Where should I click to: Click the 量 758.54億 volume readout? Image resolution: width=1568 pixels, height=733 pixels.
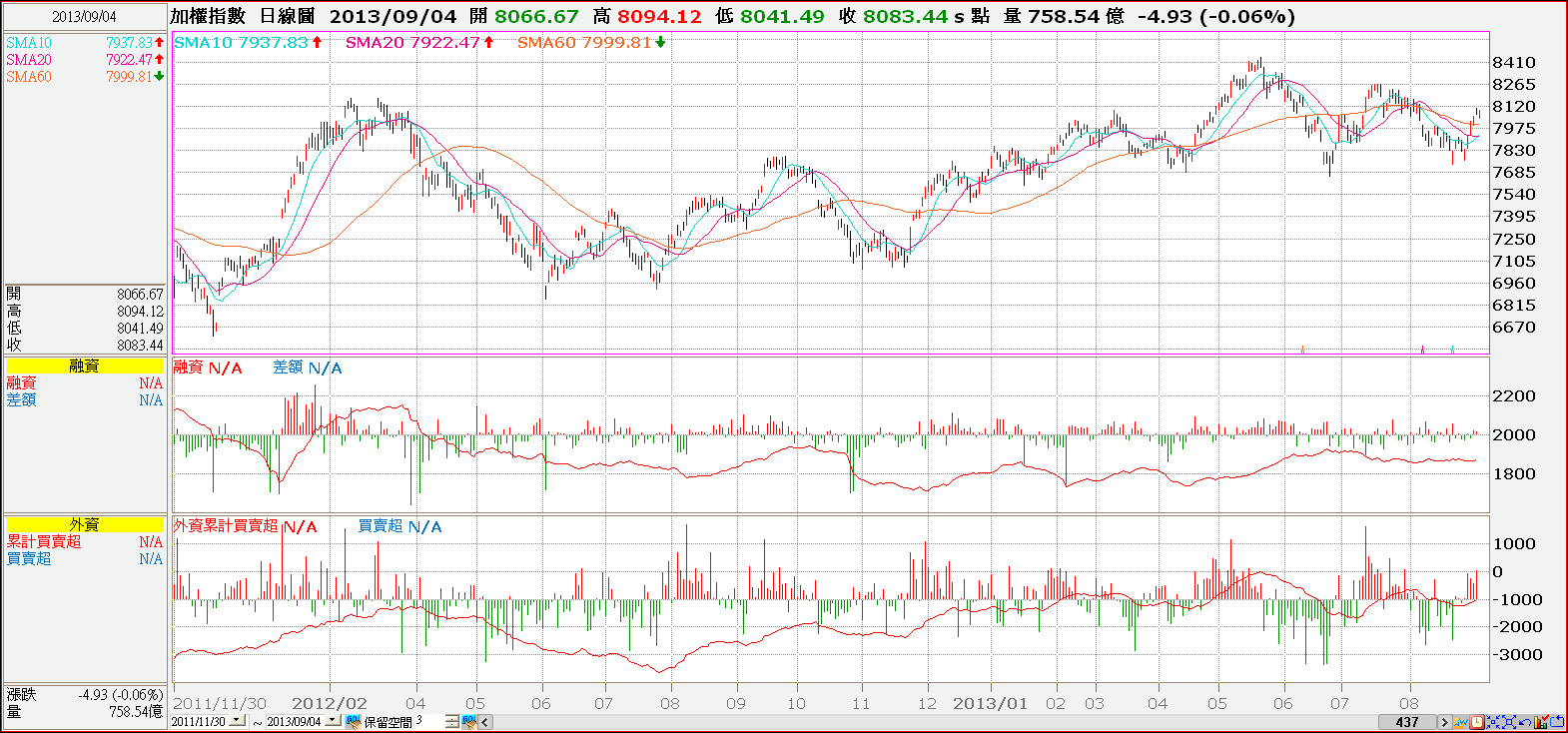coord(85,712)
